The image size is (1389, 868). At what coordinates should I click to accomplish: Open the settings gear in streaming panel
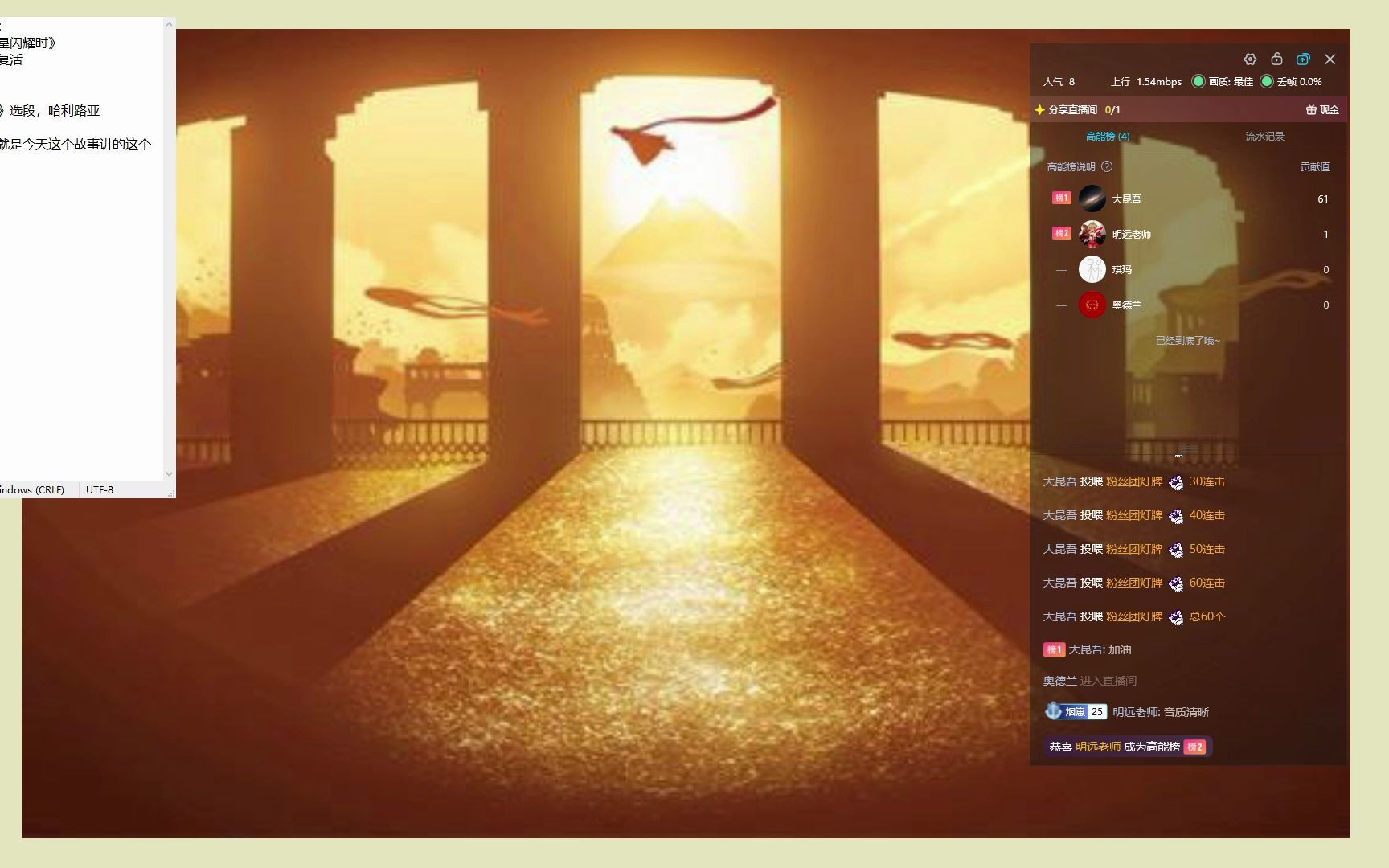coord(1250,59)
